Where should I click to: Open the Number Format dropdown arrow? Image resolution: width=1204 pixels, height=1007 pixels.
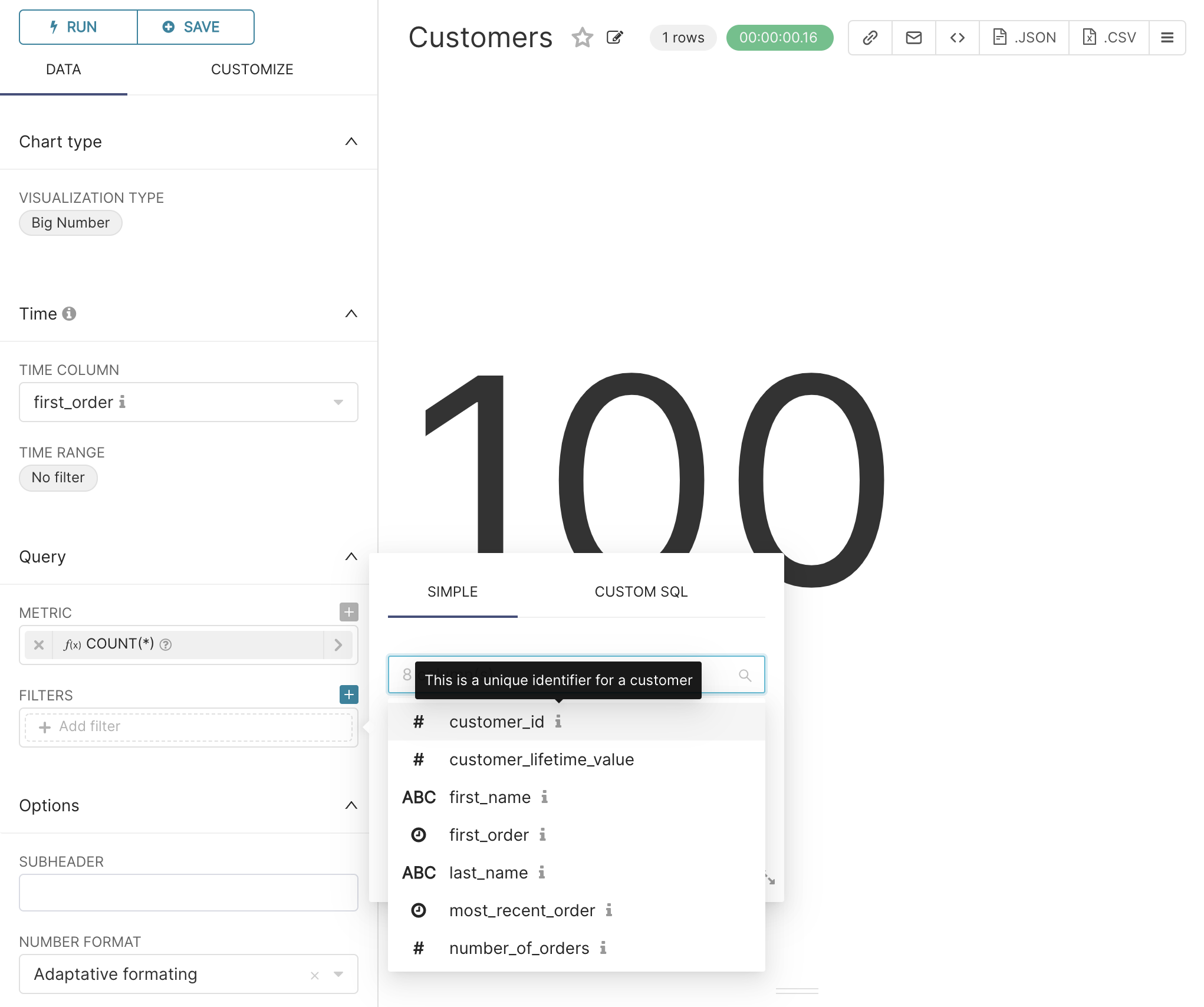[x=338, y=974]
